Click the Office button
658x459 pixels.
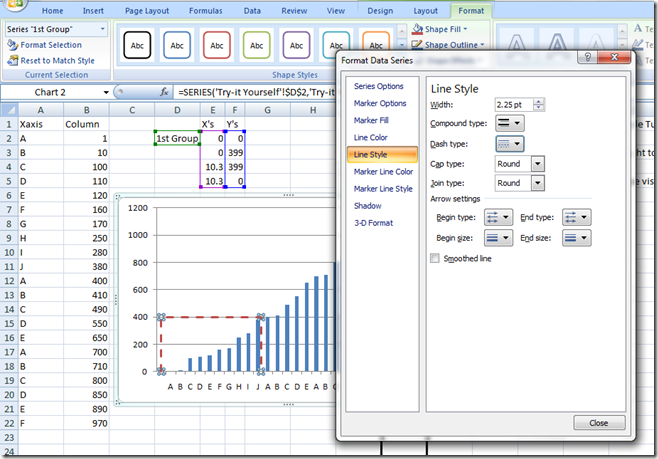click(x=14, y=4)
